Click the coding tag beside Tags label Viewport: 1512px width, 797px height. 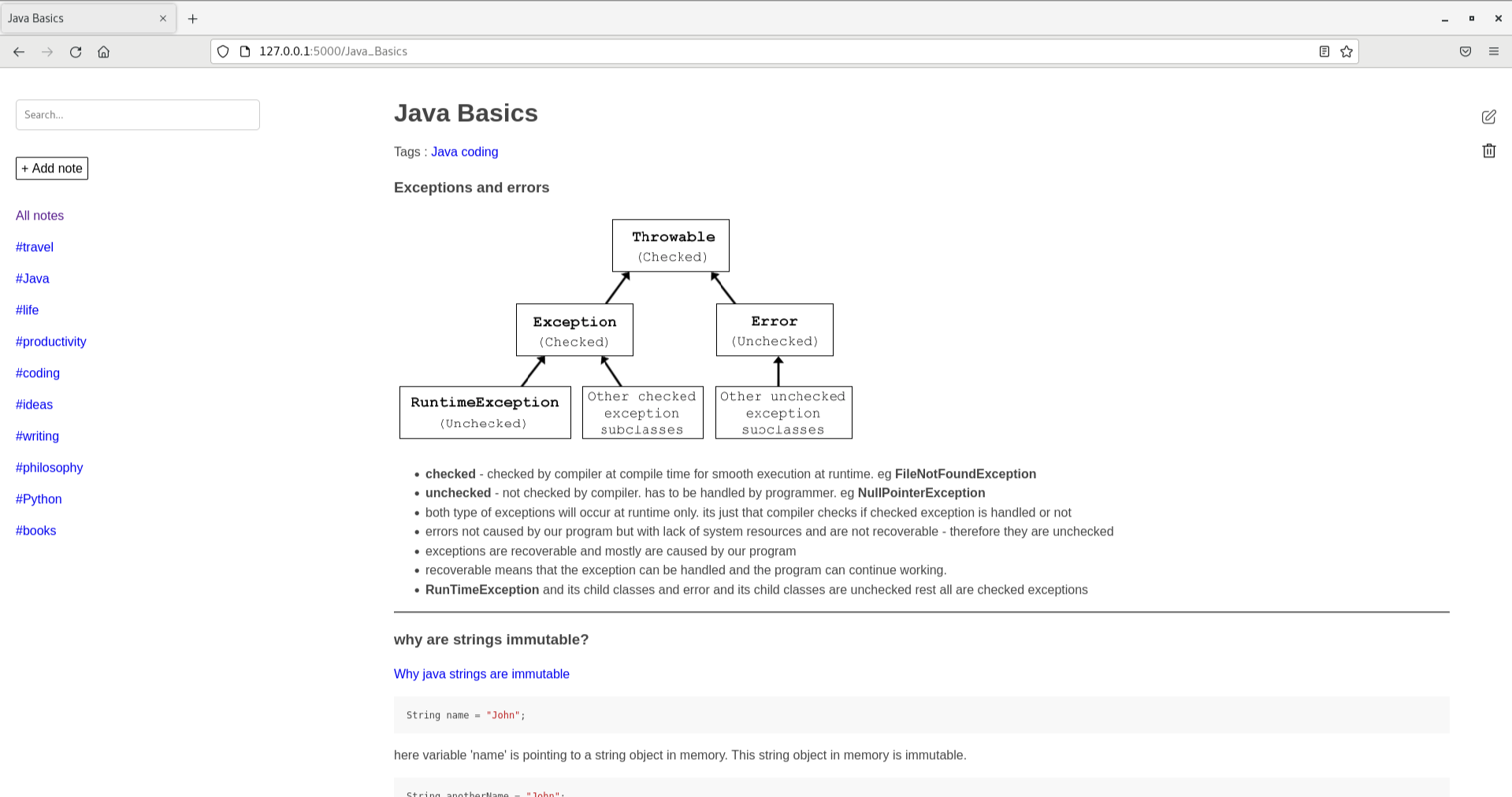coord(480,152)
